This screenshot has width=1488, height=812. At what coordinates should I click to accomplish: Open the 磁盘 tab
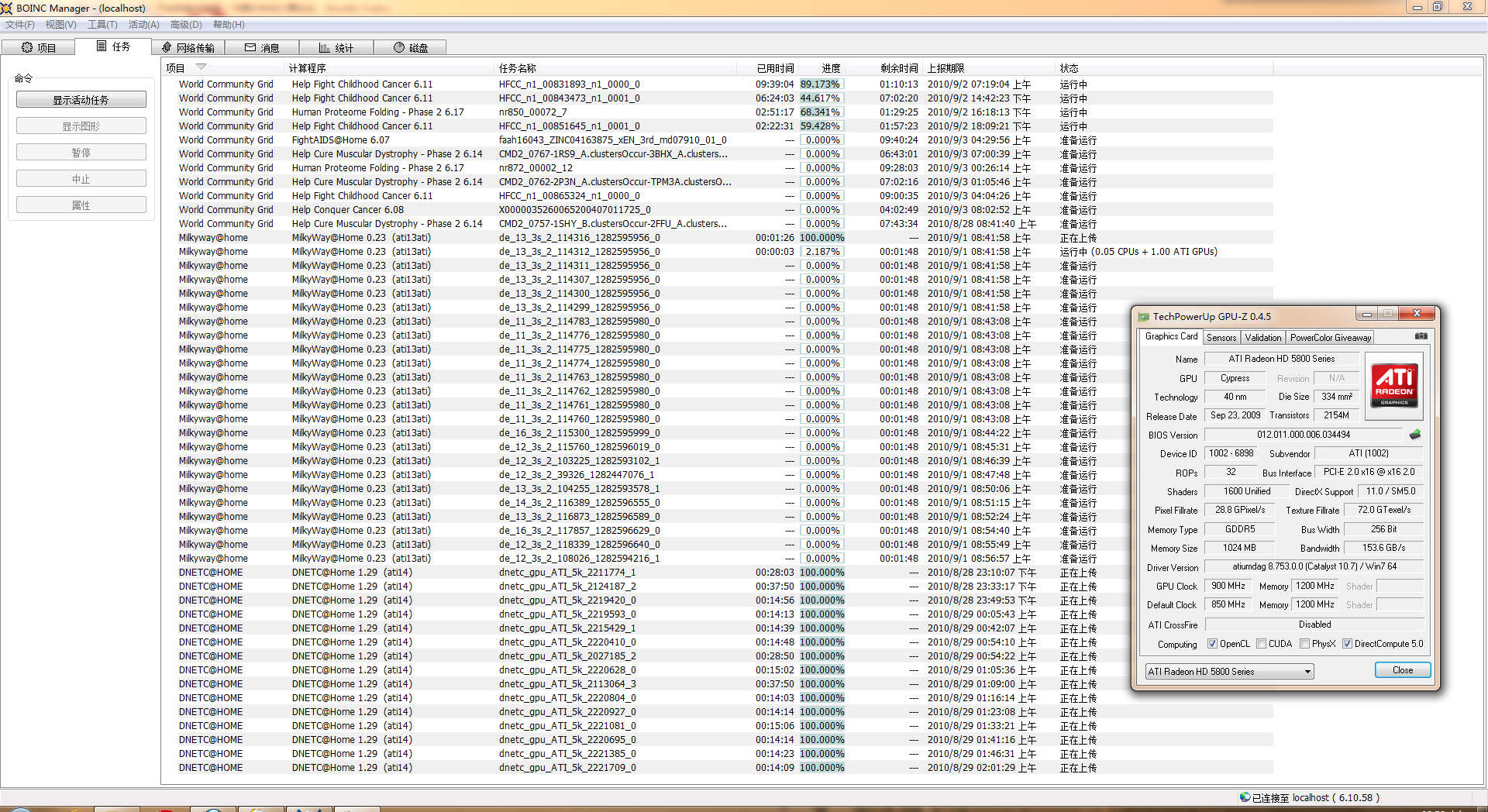(410, 47)
